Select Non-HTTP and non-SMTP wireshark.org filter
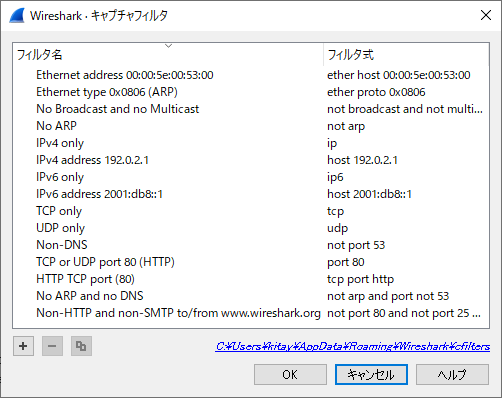Viewport: 502px width, 398px height. click(178, 313)
